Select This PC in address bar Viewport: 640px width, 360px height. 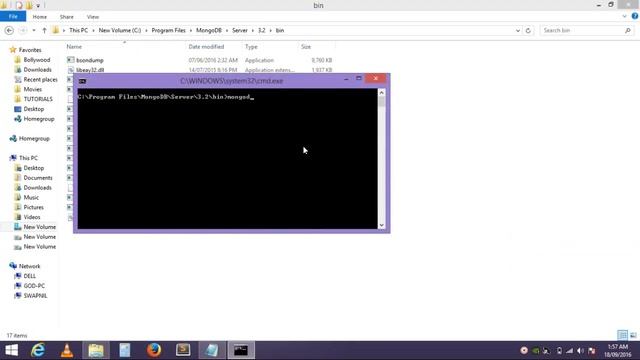78,31
